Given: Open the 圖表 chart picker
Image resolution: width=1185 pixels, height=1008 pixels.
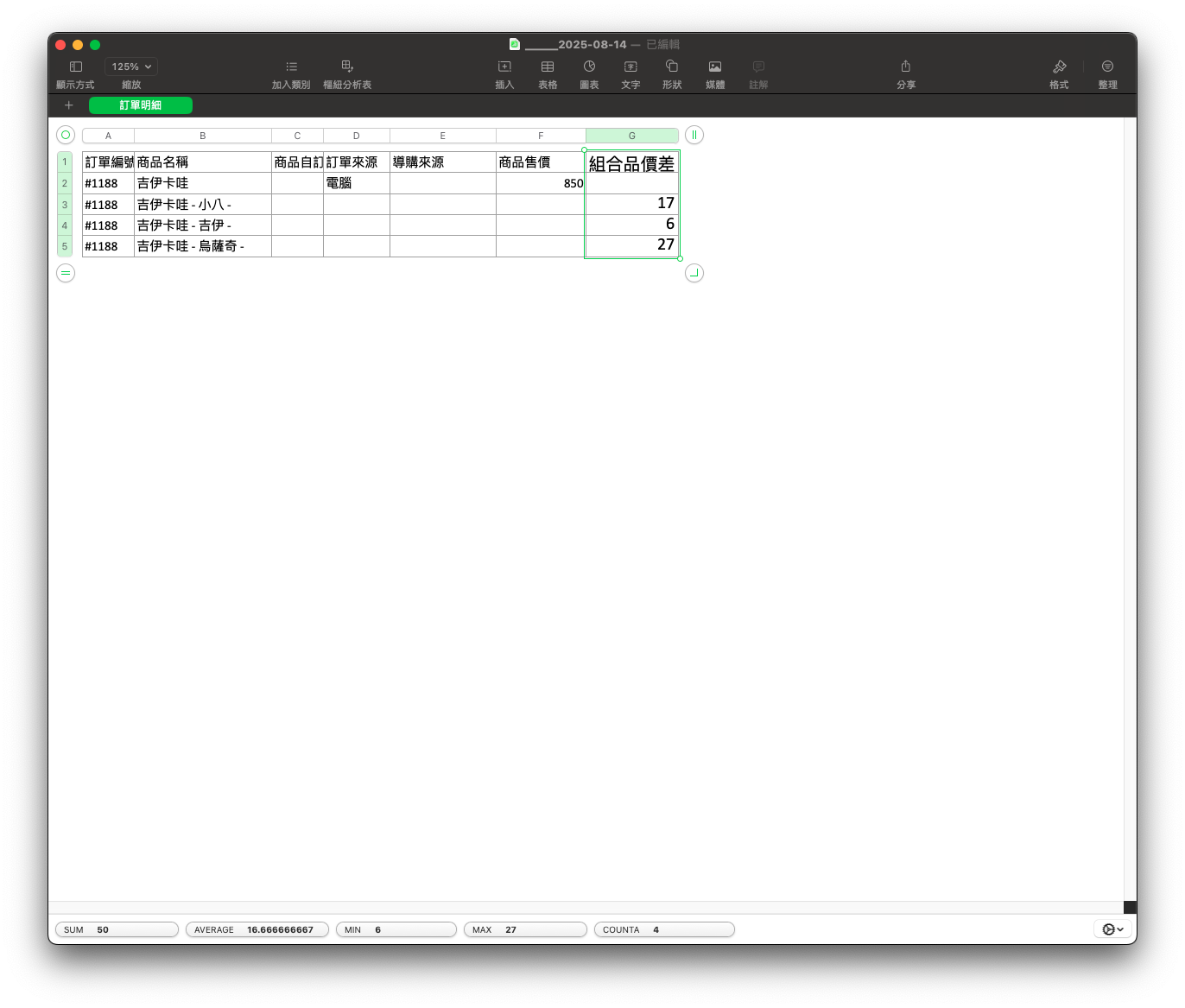Looking at the screenshot, I should (x=589, y=67).
